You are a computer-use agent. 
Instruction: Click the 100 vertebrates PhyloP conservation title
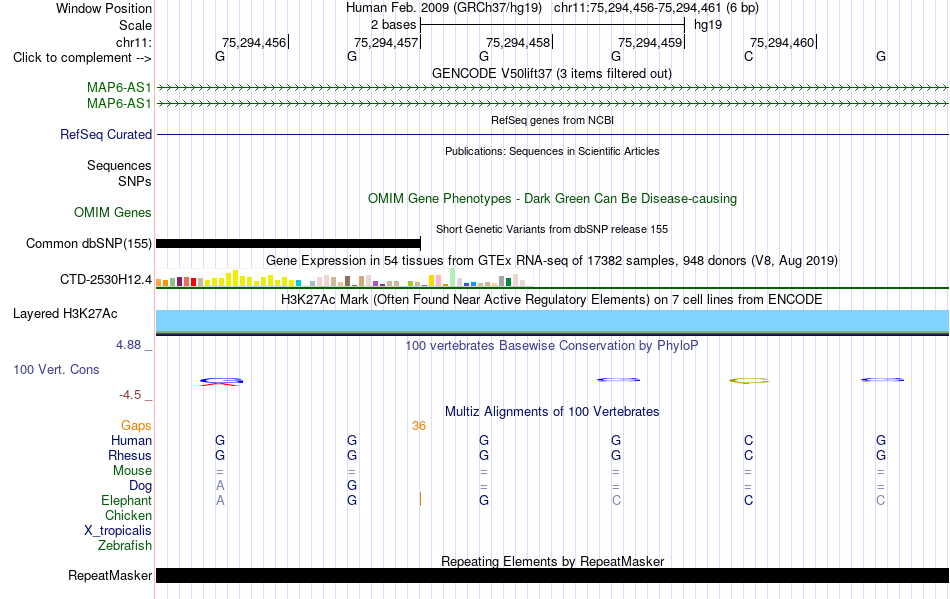click(x=552, y=345)
